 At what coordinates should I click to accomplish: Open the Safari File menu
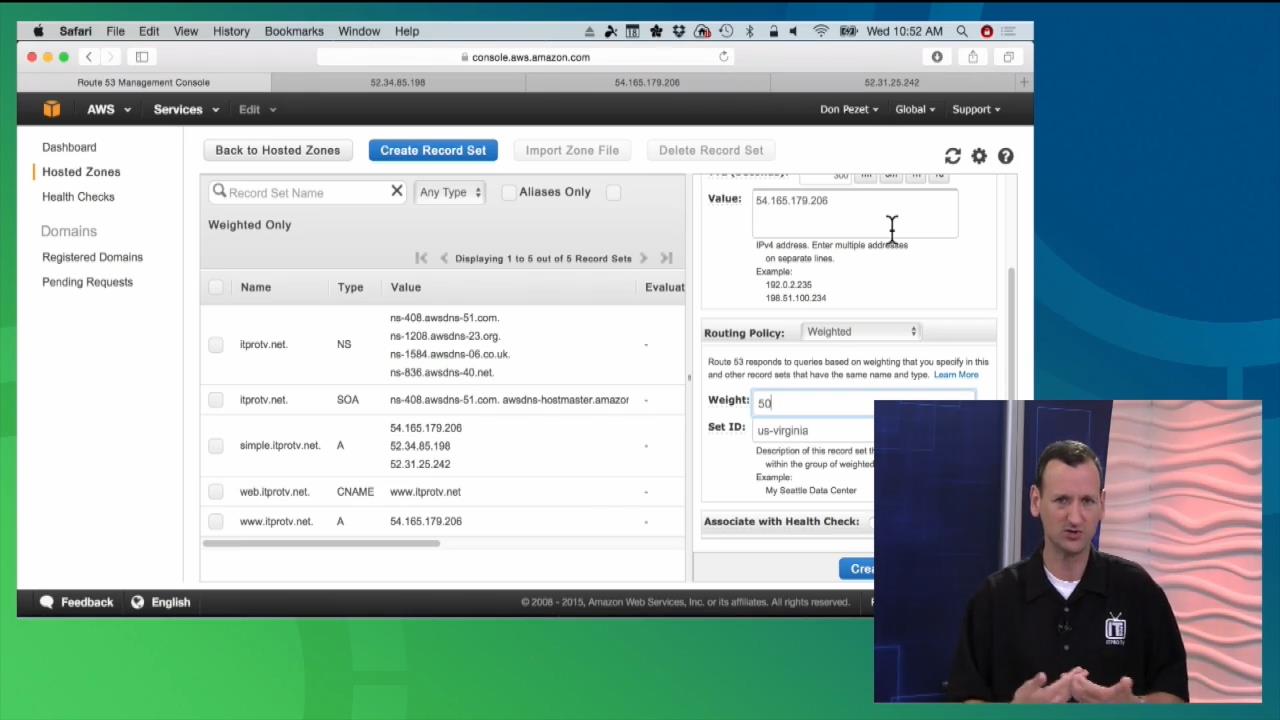(115, 31)
